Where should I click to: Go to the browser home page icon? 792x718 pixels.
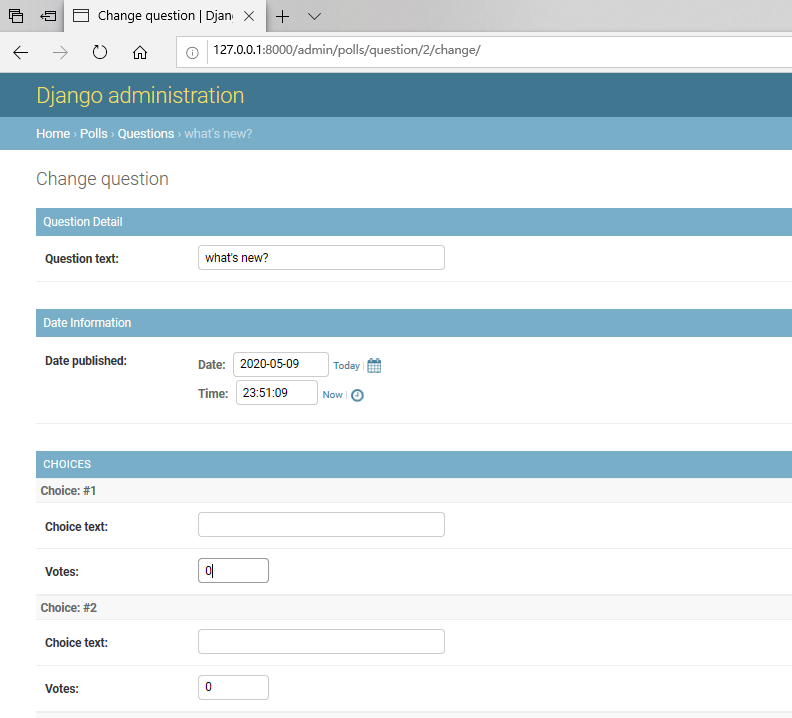pos(140,52)
